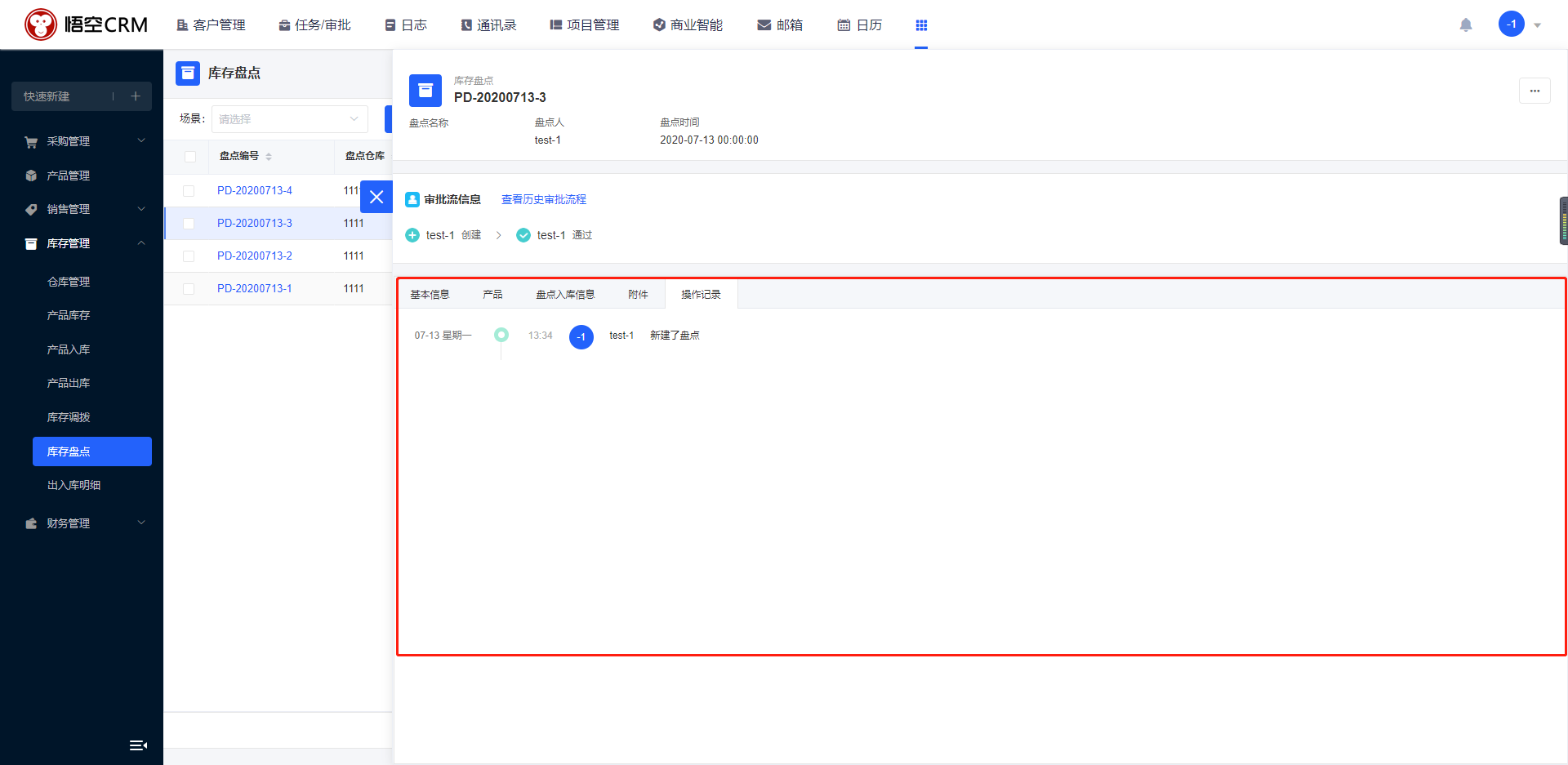
Task: Click the shopping cart icon for 采购管理
Action: coord(31,142)
